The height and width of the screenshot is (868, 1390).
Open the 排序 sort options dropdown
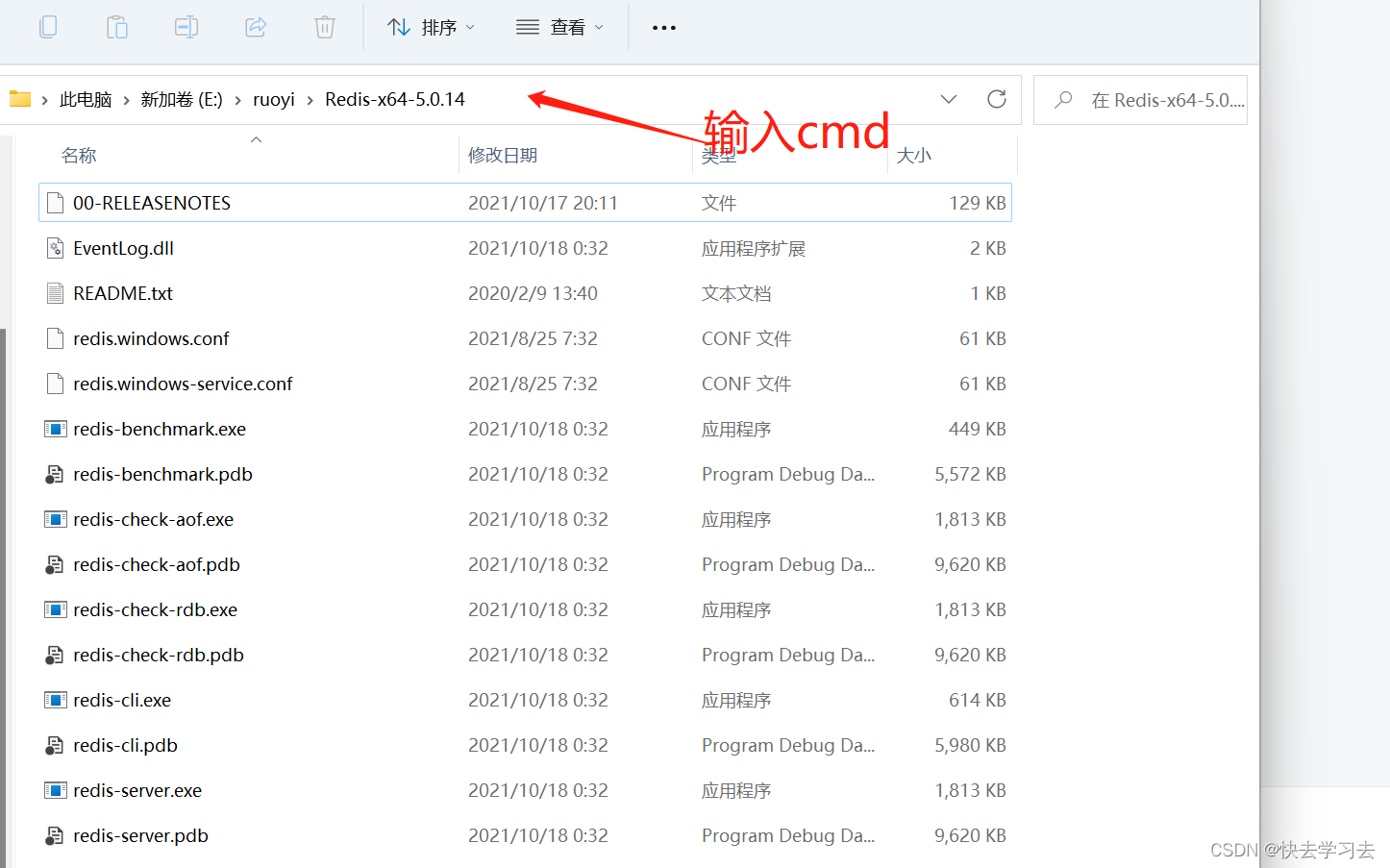(431, 27)
